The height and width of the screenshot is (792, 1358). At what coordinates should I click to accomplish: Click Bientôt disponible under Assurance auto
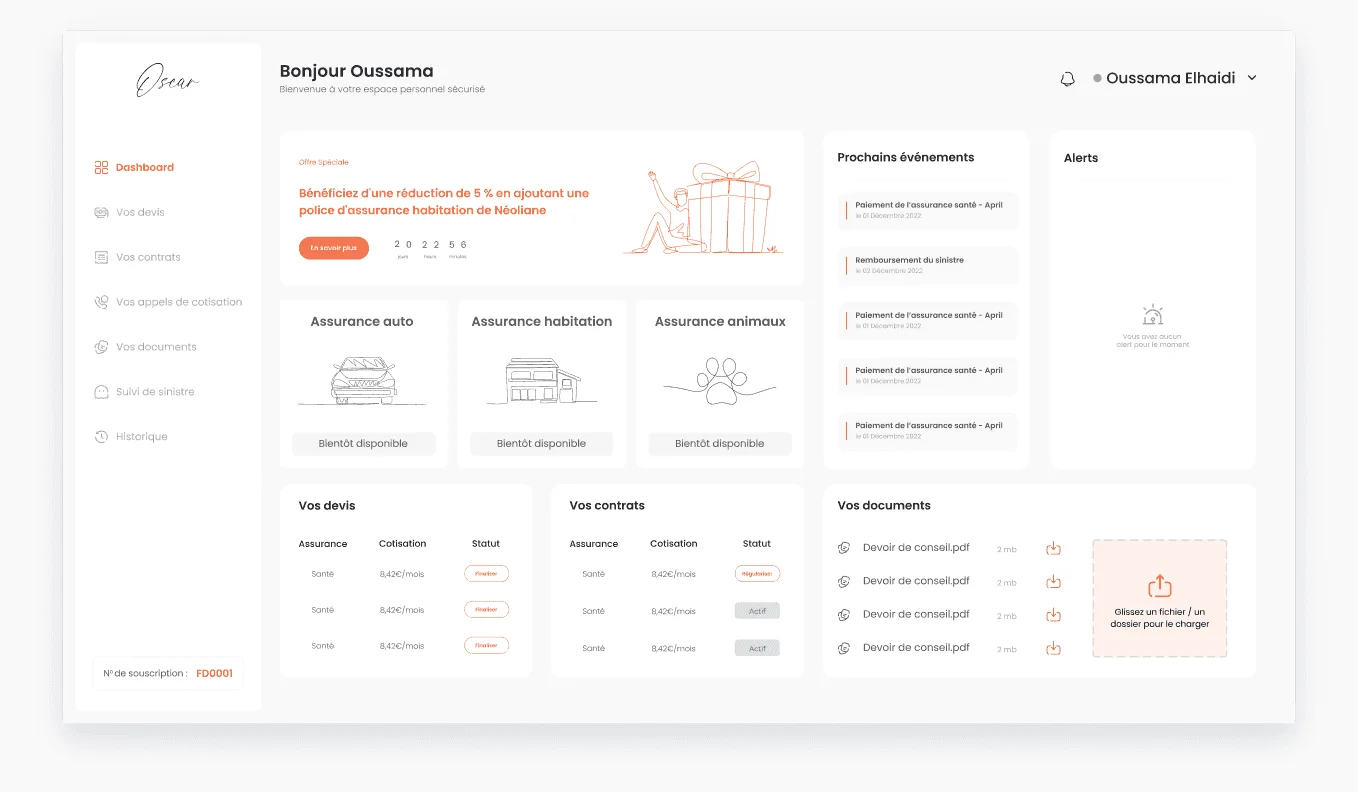(364, 444)
